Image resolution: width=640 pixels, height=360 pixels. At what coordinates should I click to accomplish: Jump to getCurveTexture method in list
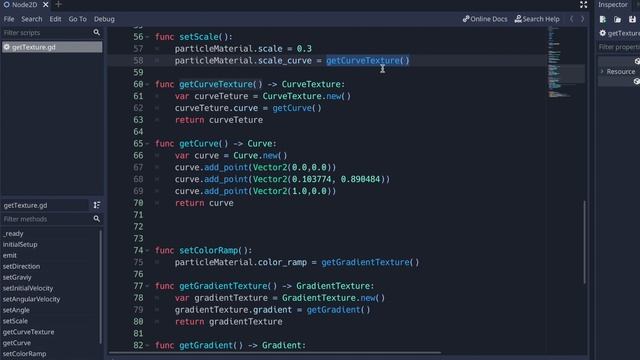29,332
